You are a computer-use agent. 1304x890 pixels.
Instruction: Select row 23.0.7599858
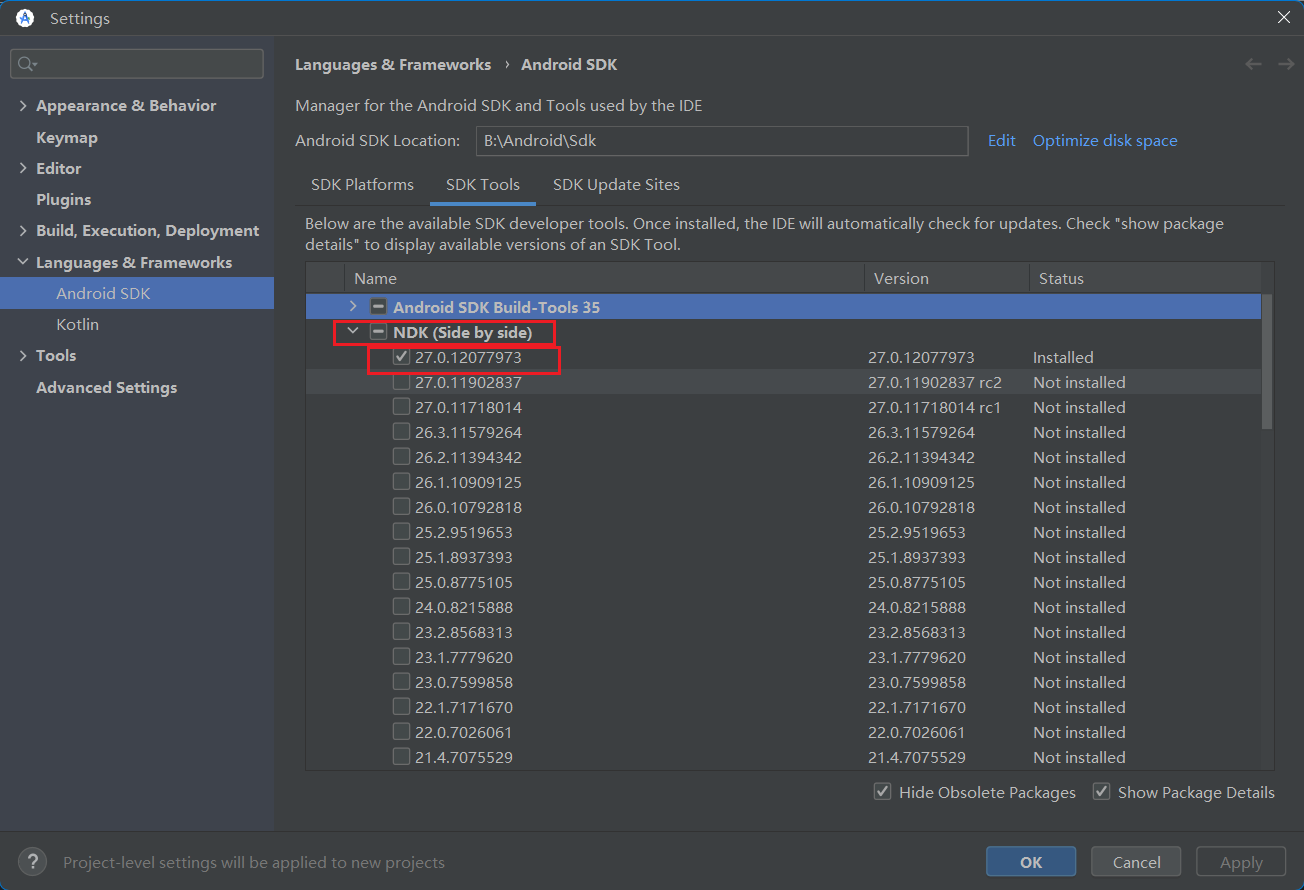(784, 682)
